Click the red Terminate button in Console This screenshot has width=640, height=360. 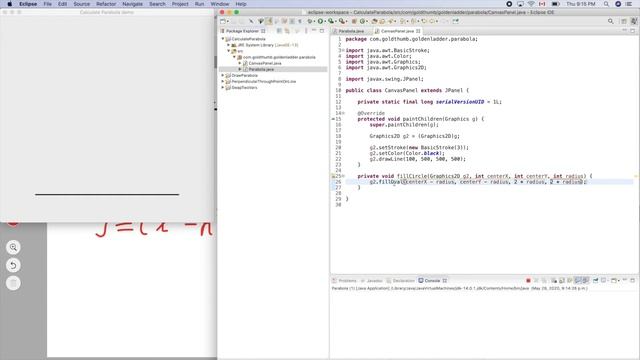(x=528, y=281)
